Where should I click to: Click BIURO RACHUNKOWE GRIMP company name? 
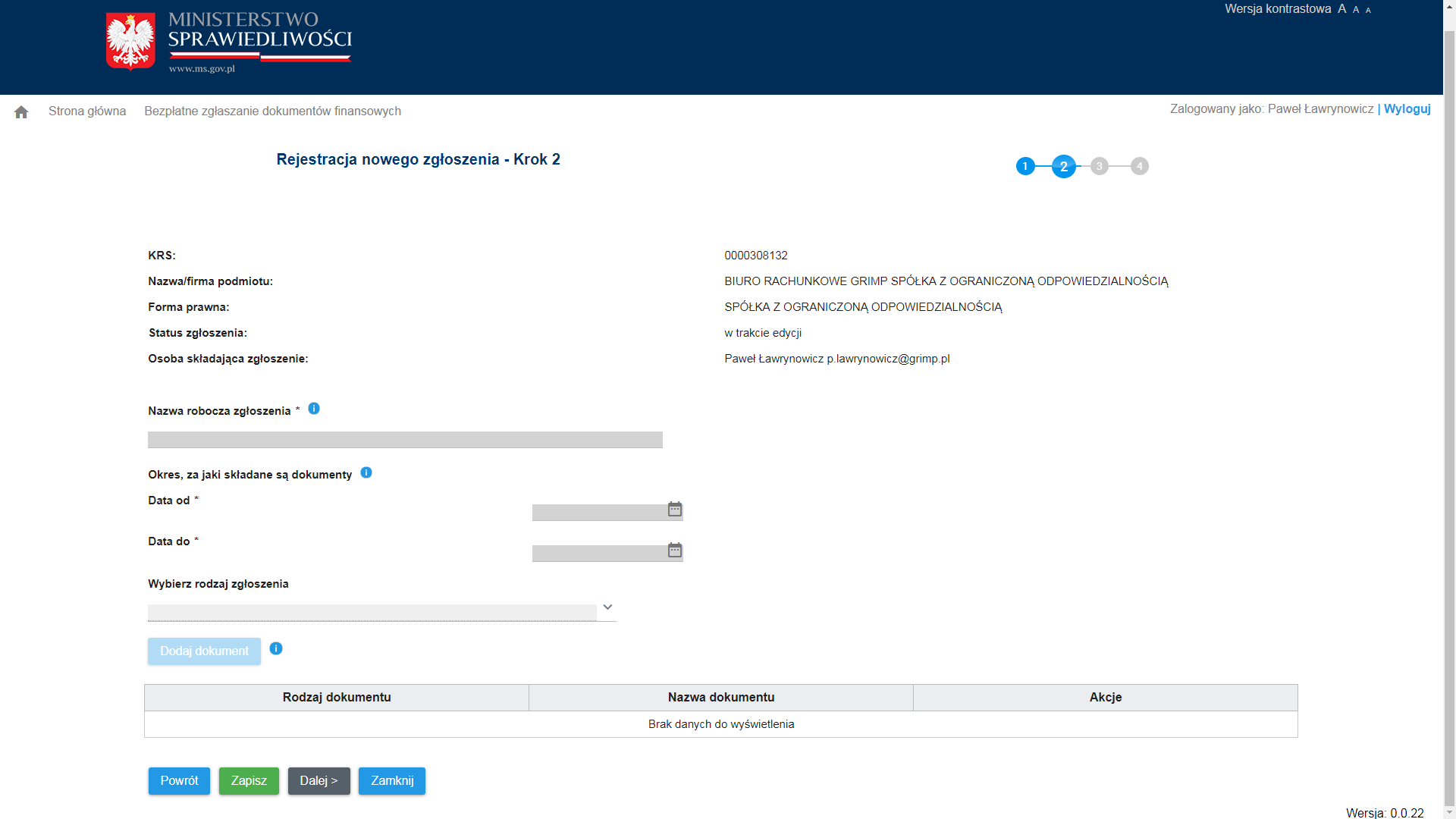coord(946,281)
